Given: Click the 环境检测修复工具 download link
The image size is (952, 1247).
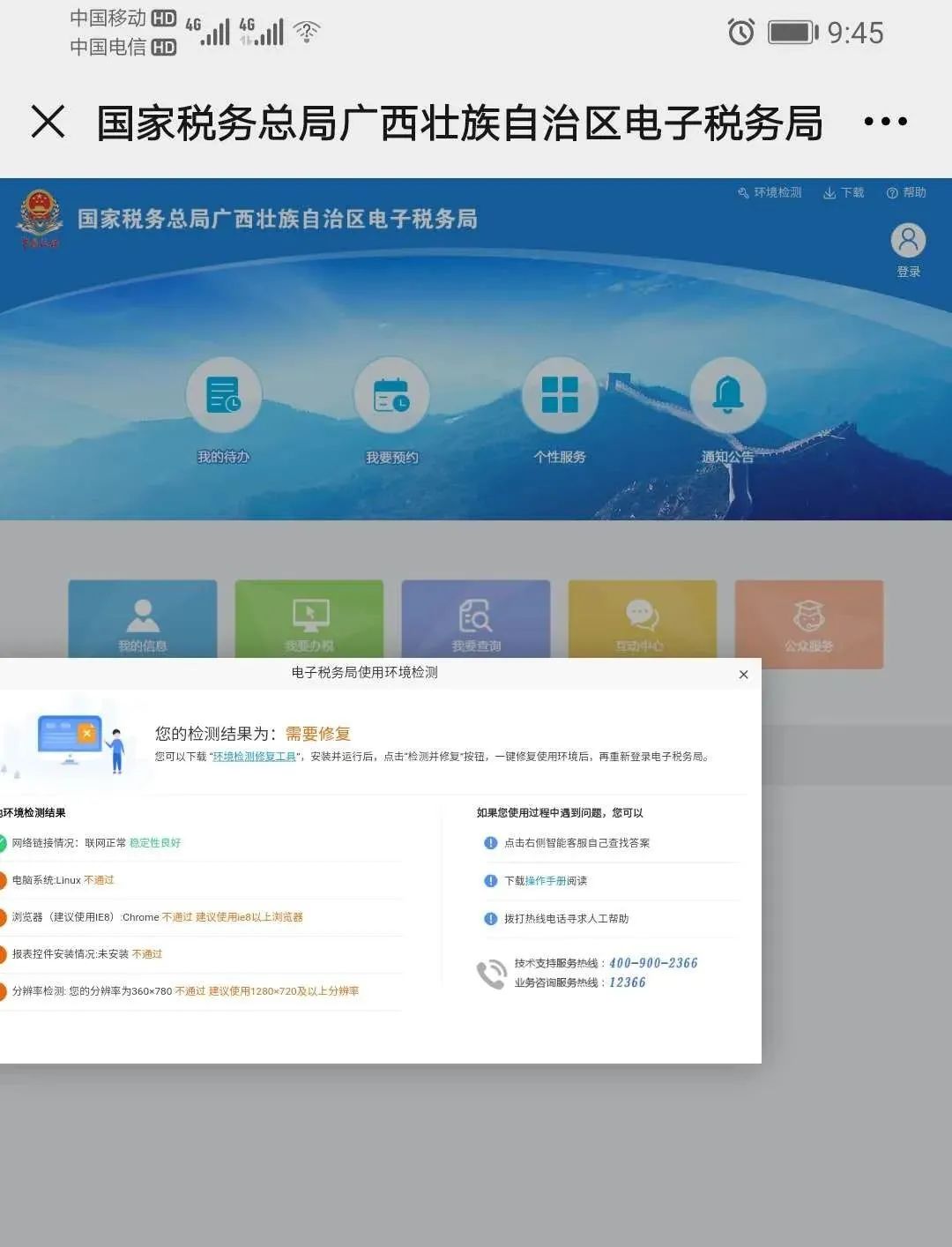Looking at the screenshot, I should tap(255, 757).
